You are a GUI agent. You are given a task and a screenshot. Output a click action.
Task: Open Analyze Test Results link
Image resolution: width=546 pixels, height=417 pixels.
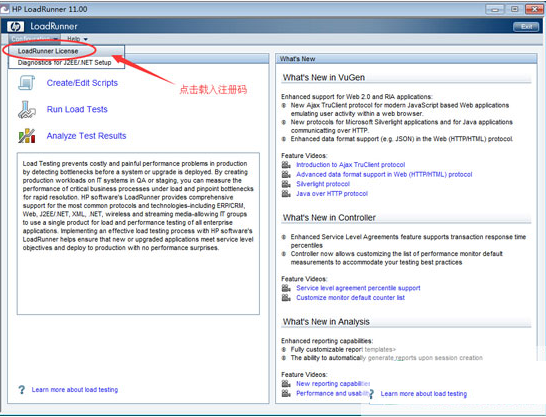click(86, 136)
